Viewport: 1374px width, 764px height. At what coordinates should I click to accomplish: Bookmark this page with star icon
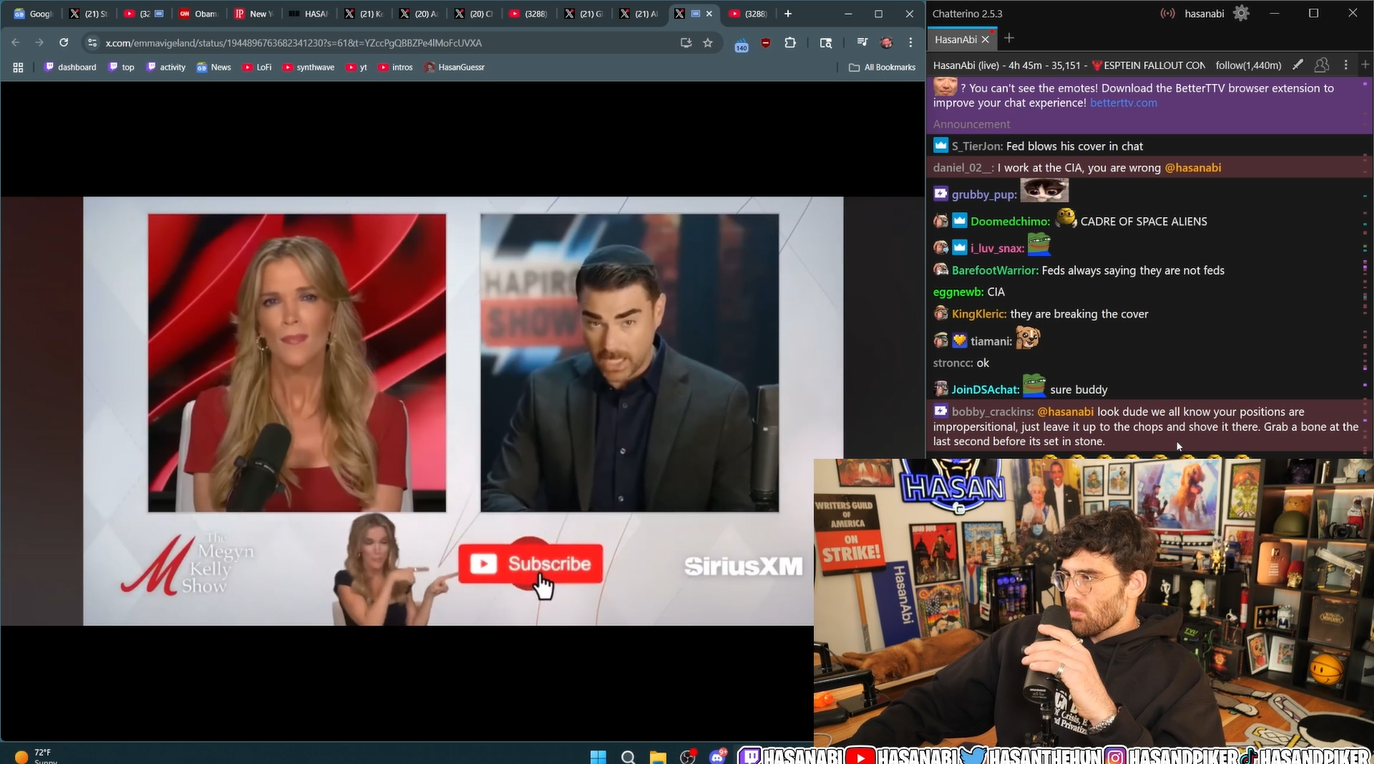click(x=708, y=43)
